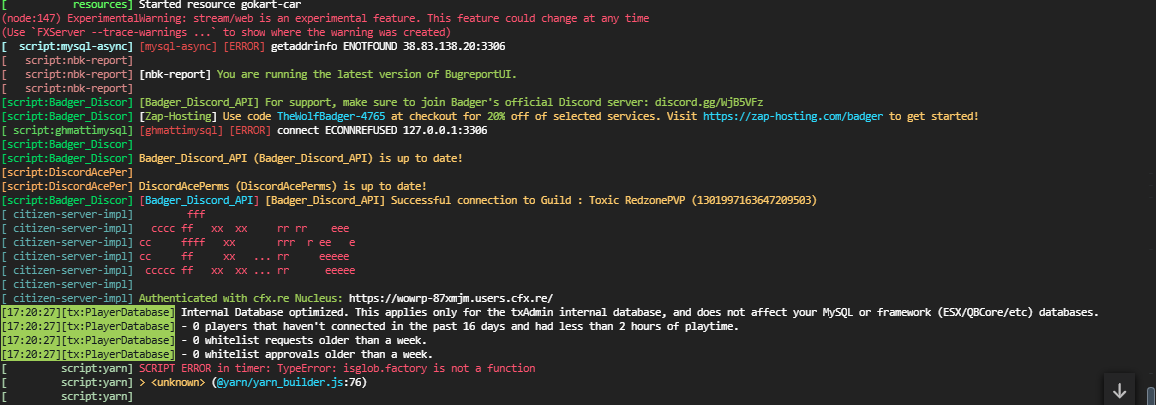Click the BugreportUI latest version message
Screen dimensions: 1156x405
click(x=367, y=75)
